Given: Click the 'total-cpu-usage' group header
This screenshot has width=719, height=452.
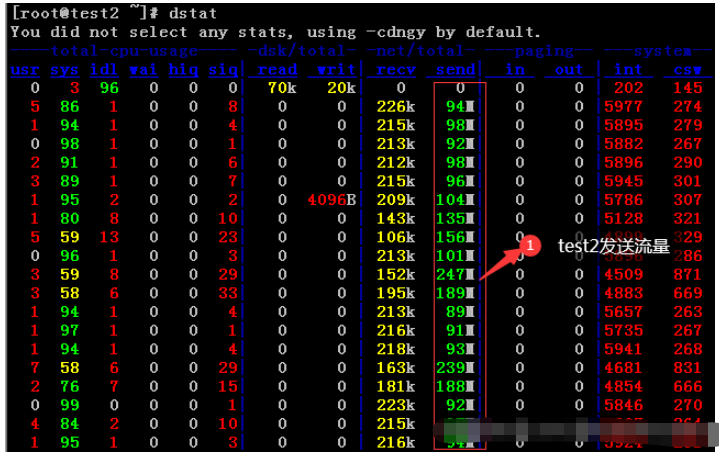Looking at the screenshot, I should [124, 51].
